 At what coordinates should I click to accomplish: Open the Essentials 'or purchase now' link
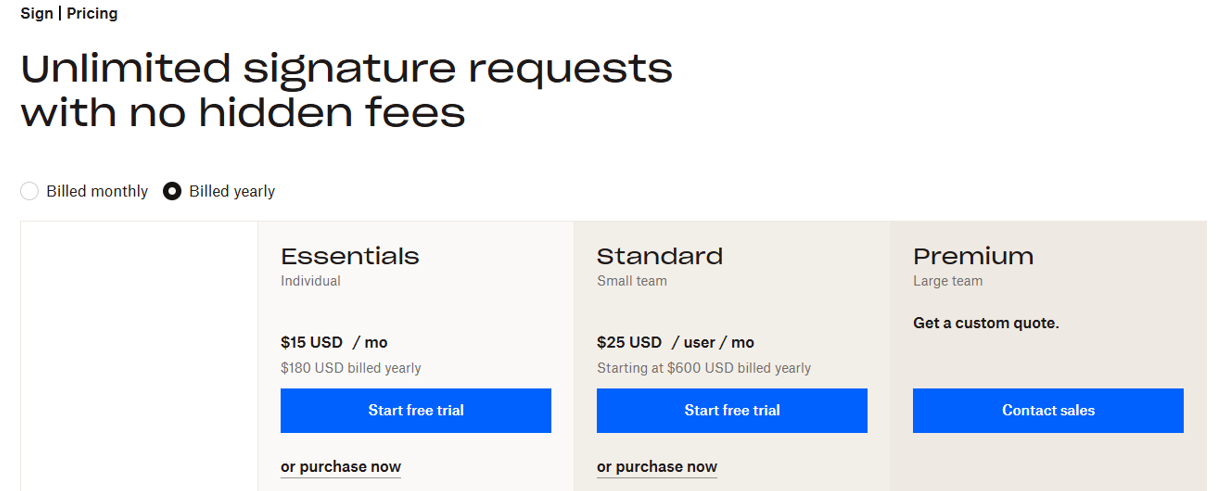(340, 467)
